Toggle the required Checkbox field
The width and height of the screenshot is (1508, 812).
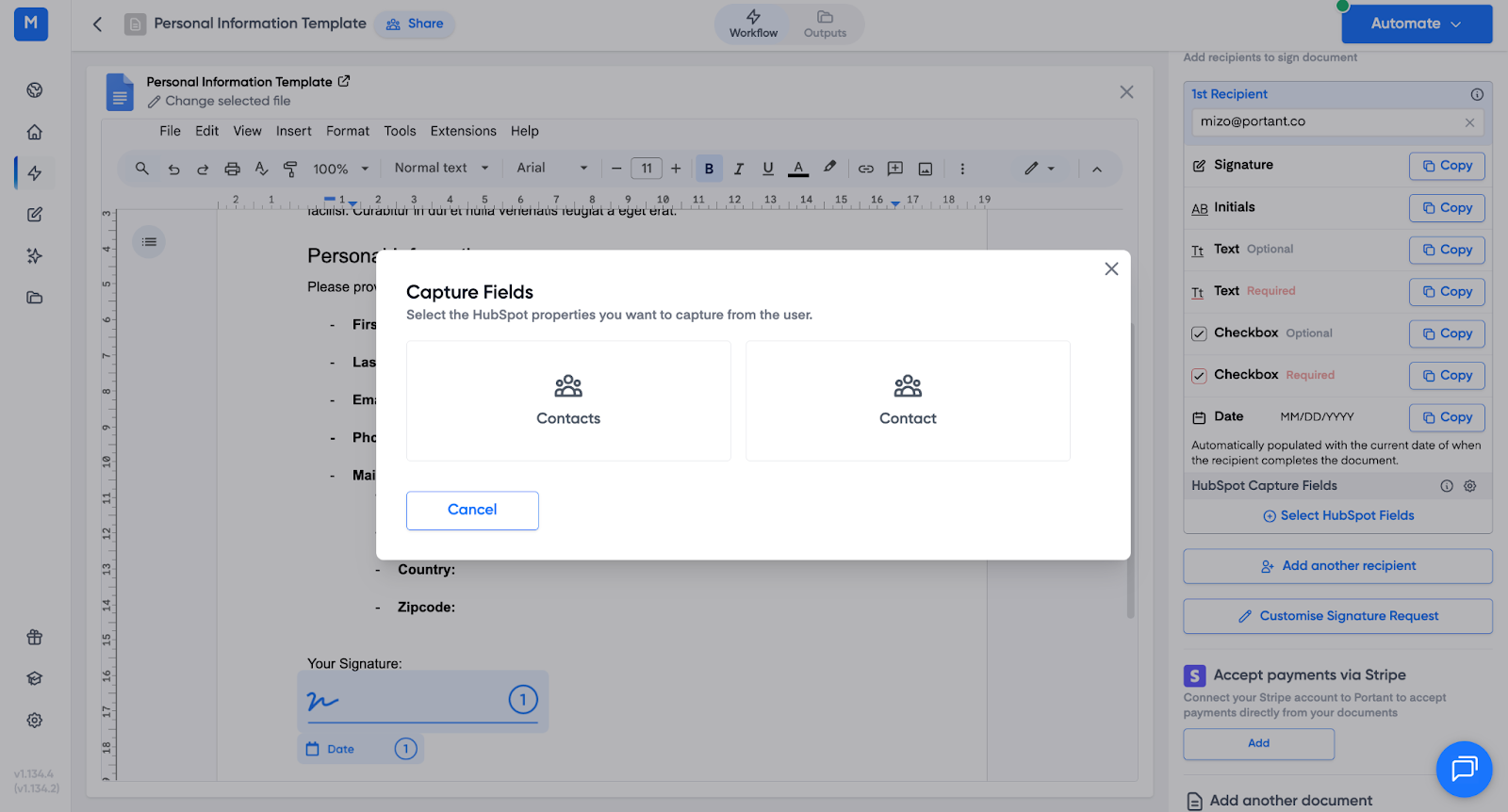(x=1199, y=376)
